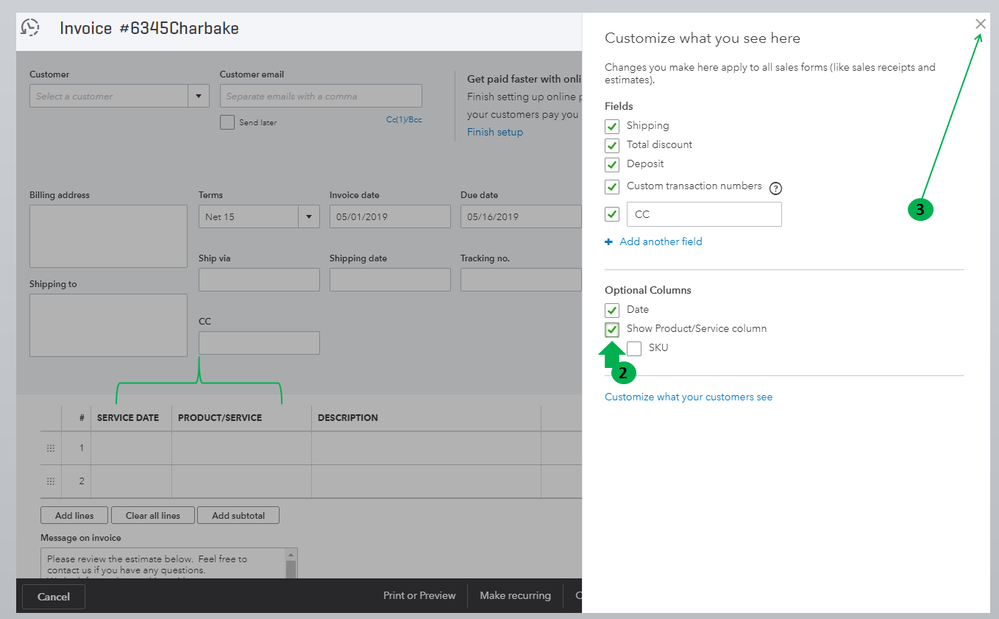Image resolution: width=999 pixels, height=619 pixels.
Task: Expand the Select a customer dropdown
Action: tap(198, 97)
